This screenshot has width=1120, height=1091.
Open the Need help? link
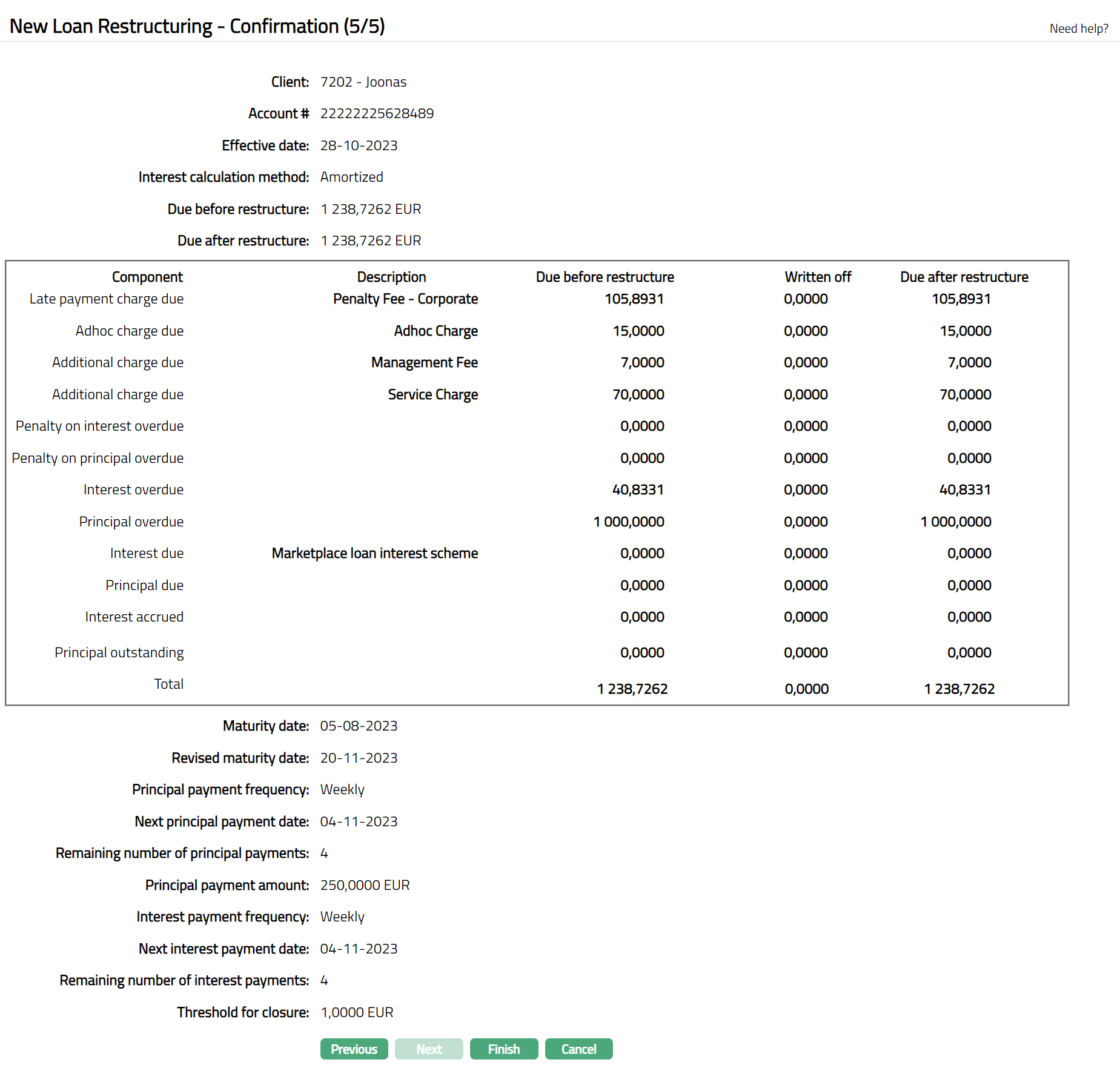point(1078,28)
